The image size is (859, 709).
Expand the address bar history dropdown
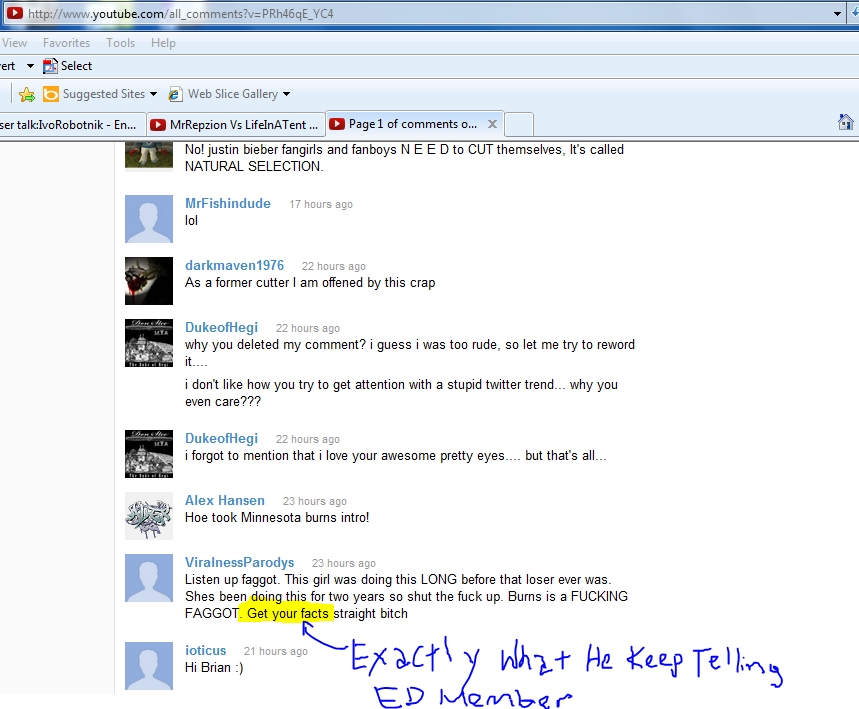tap(838, 14)
